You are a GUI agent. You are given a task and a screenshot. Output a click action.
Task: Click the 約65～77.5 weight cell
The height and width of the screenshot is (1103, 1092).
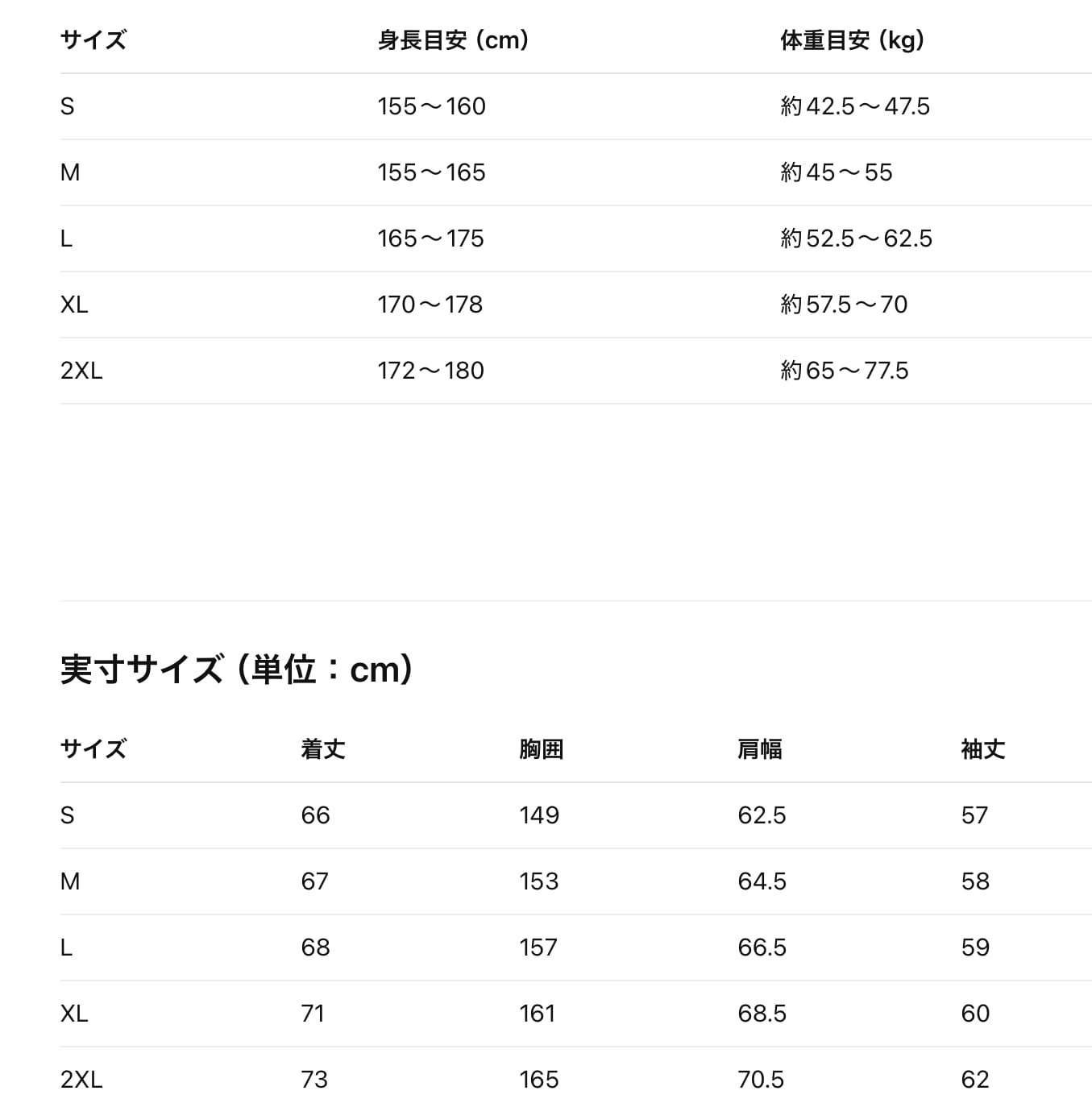(x=844, y=371)
